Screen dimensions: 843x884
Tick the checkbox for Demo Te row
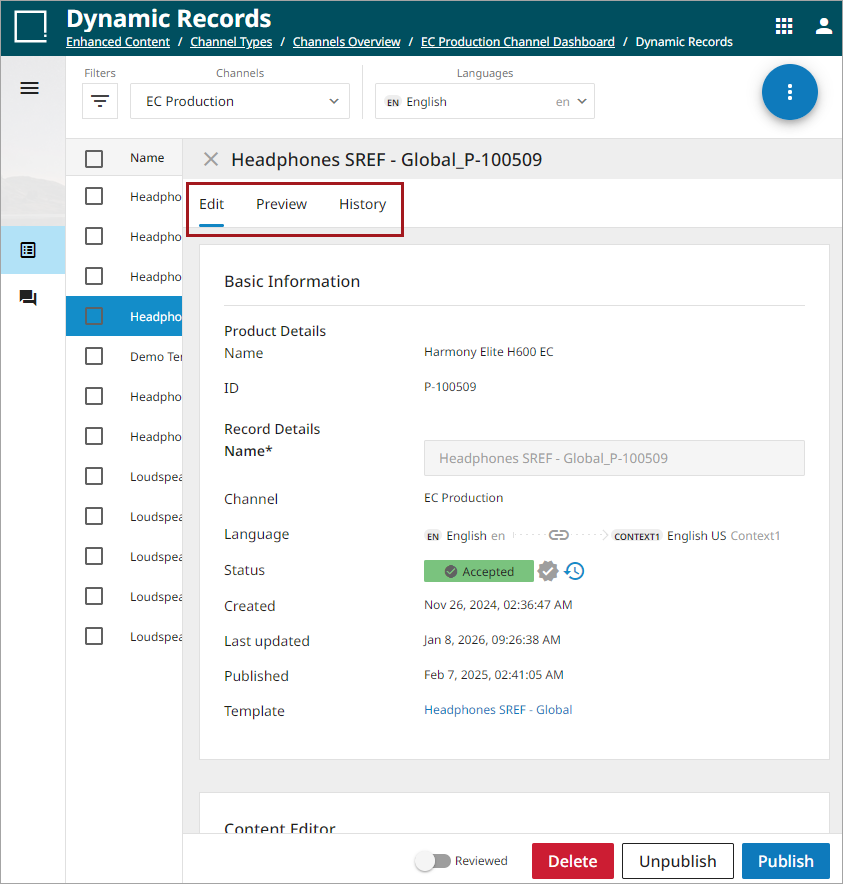pyautogui.click(x=94, y=356)
